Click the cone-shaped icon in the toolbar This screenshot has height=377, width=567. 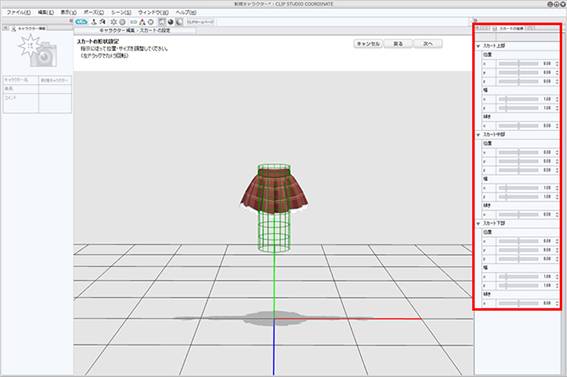point(142,22)
